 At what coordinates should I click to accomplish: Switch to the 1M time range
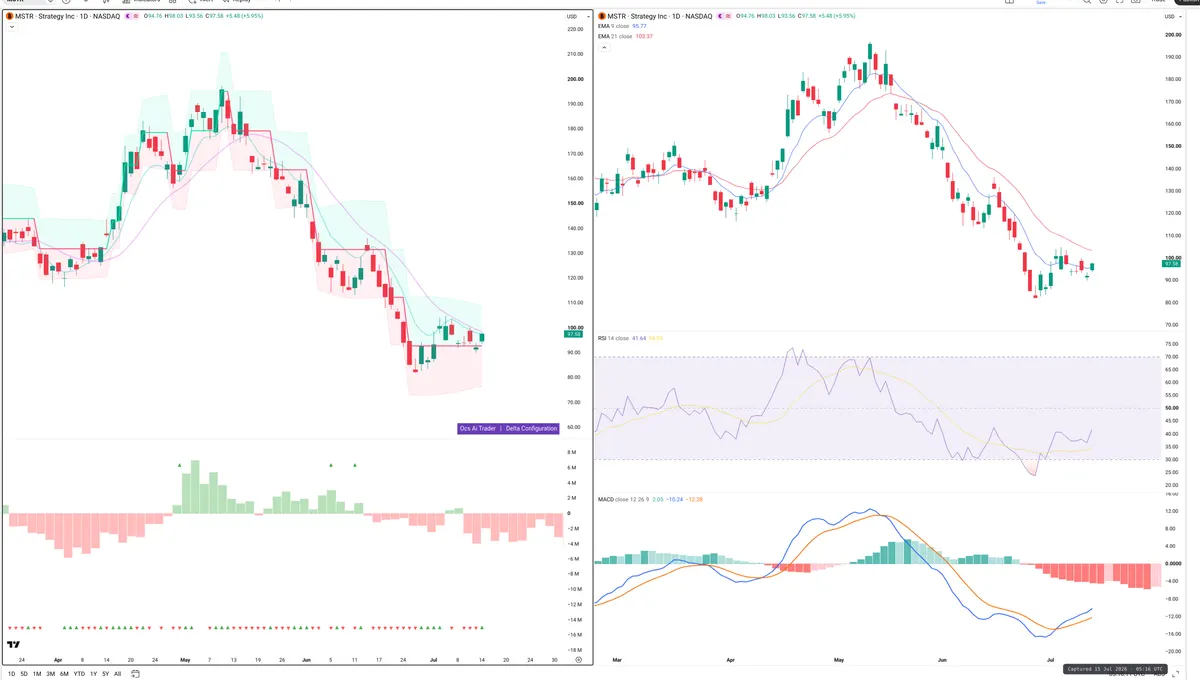click(x=37, y=674)
